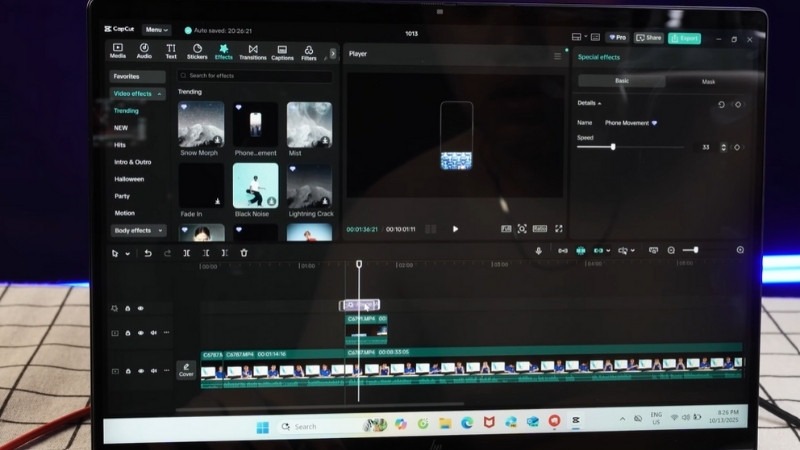The image size is (800, 450).
Task: Open the Transitions panel
Action: click(x=252, y=51)
